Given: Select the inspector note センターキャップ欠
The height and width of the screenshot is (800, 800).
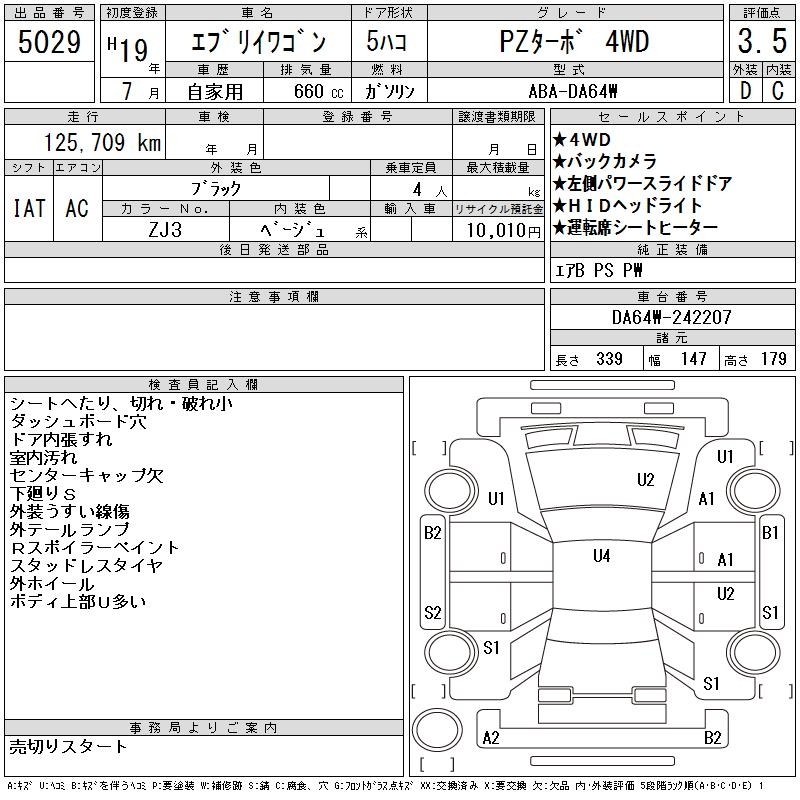Looking at the screenshot, I should pos(86,476).
